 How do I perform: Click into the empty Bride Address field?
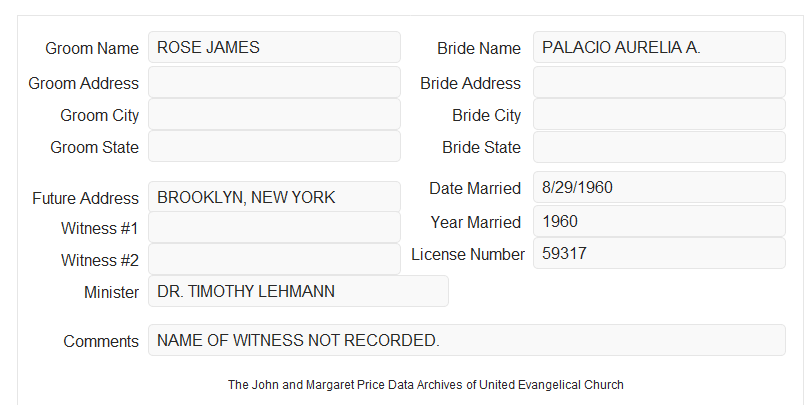click(659, 82)
